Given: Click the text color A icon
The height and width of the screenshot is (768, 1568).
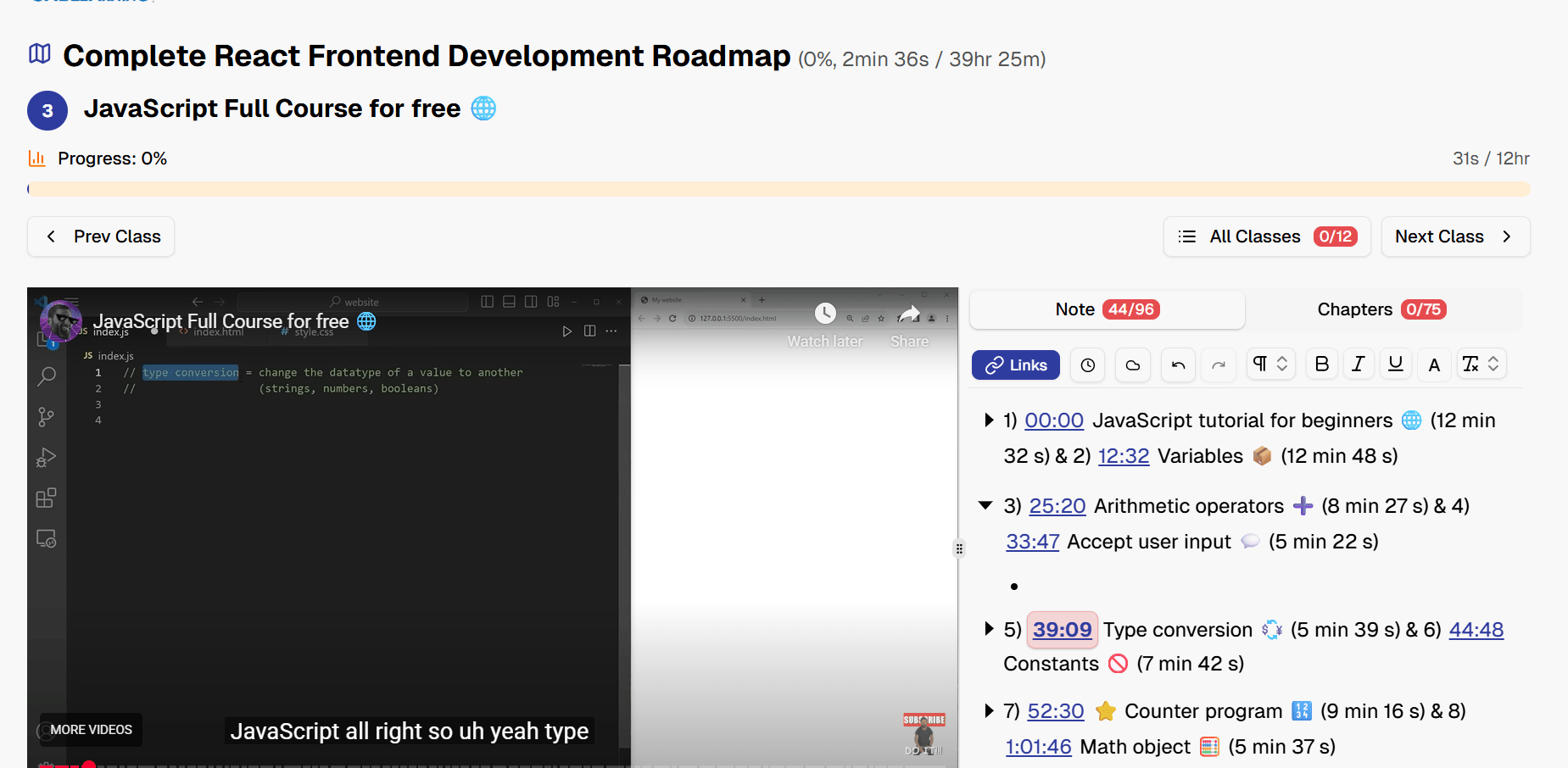Looking at the screenshot, I should pyautogui.click(x=1434, y=365).
